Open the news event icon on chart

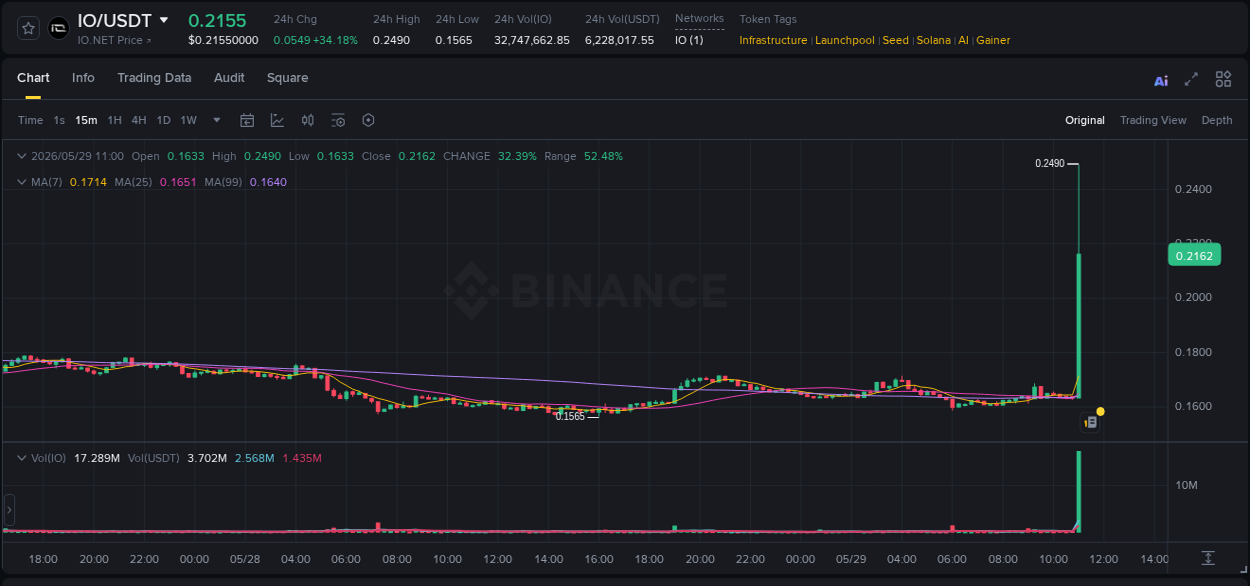[x=1091, y=423]
